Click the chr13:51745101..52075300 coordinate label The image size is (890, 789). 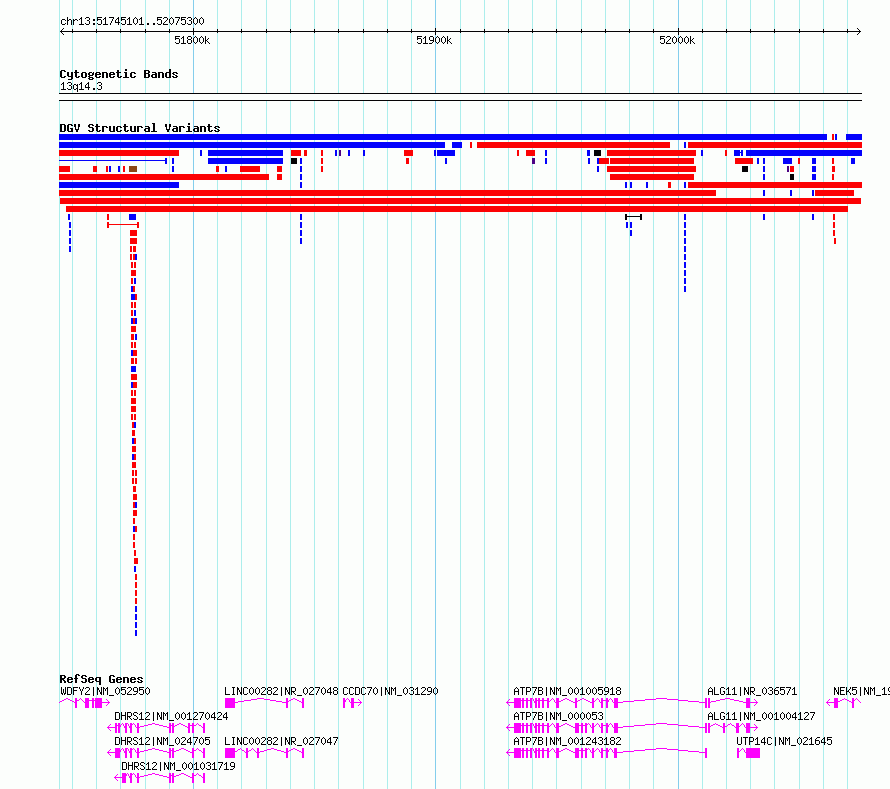132,22
